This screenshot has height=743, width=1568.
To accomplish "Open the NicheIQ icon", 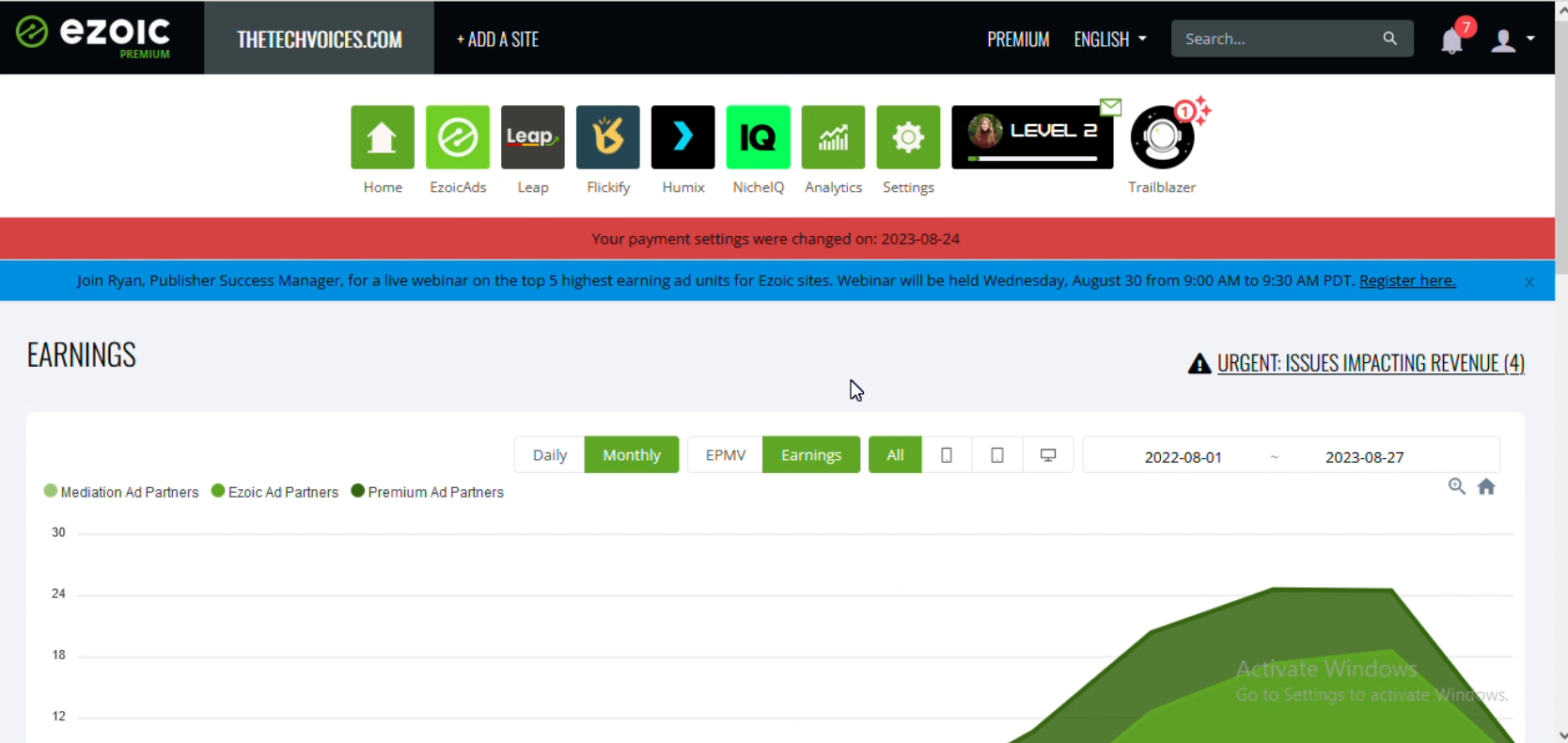I will click(x=759, y=137).
